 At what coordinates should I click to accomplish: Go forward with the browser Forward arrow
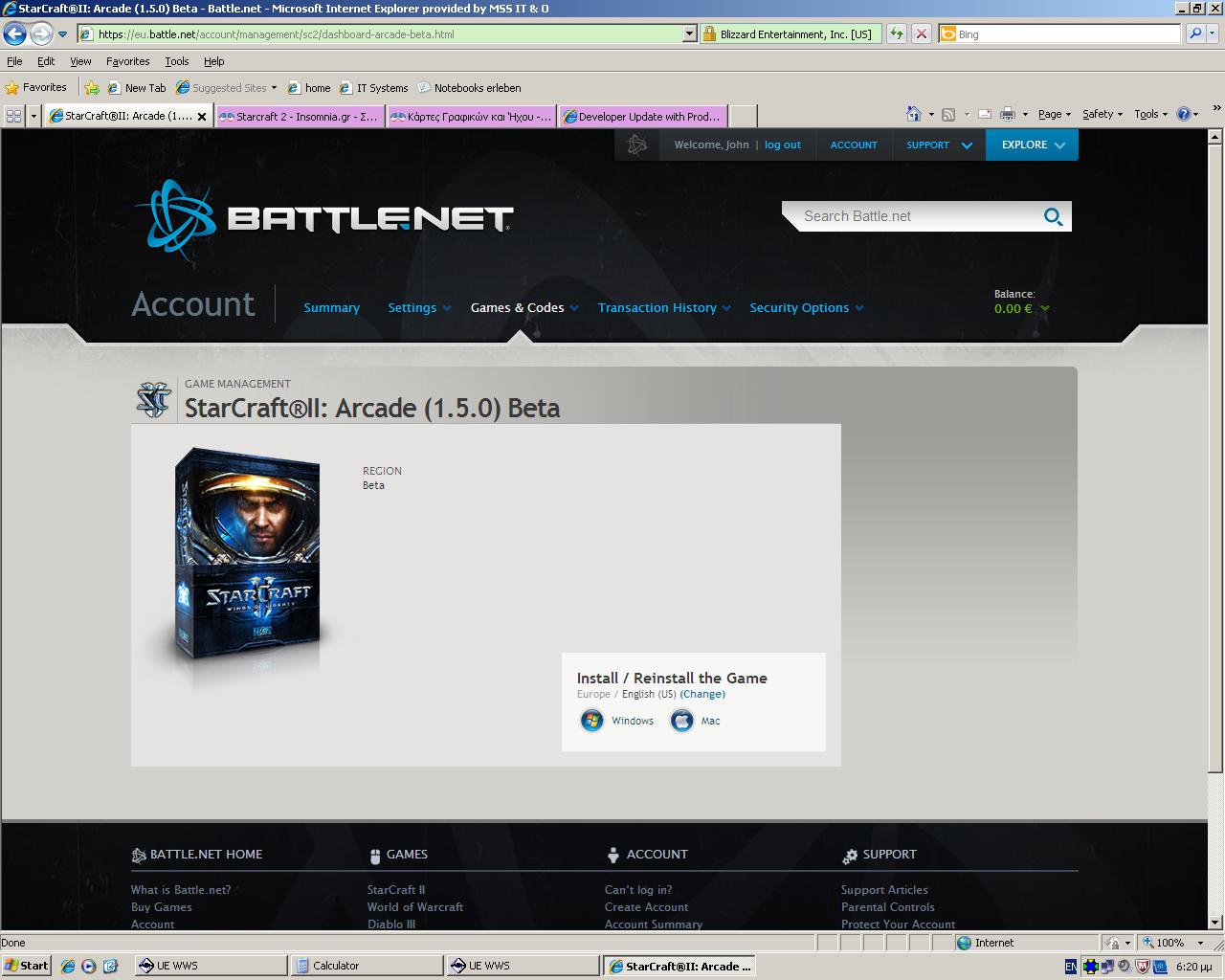pos(41,34)
